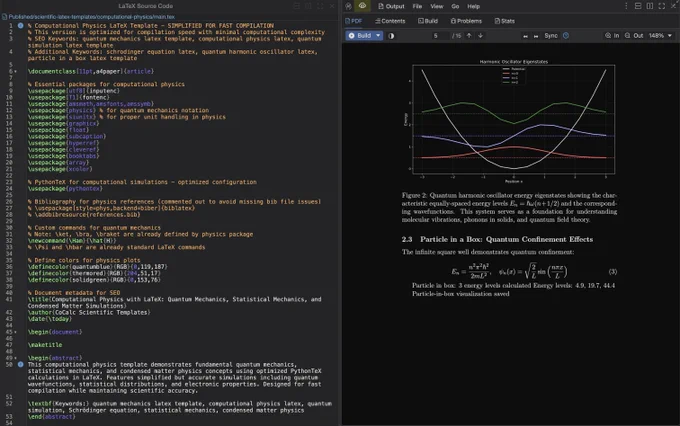Image resolution: width=680 pixels, height=426 pixels.
Task: Open the Stats tab
Action: 505,21
